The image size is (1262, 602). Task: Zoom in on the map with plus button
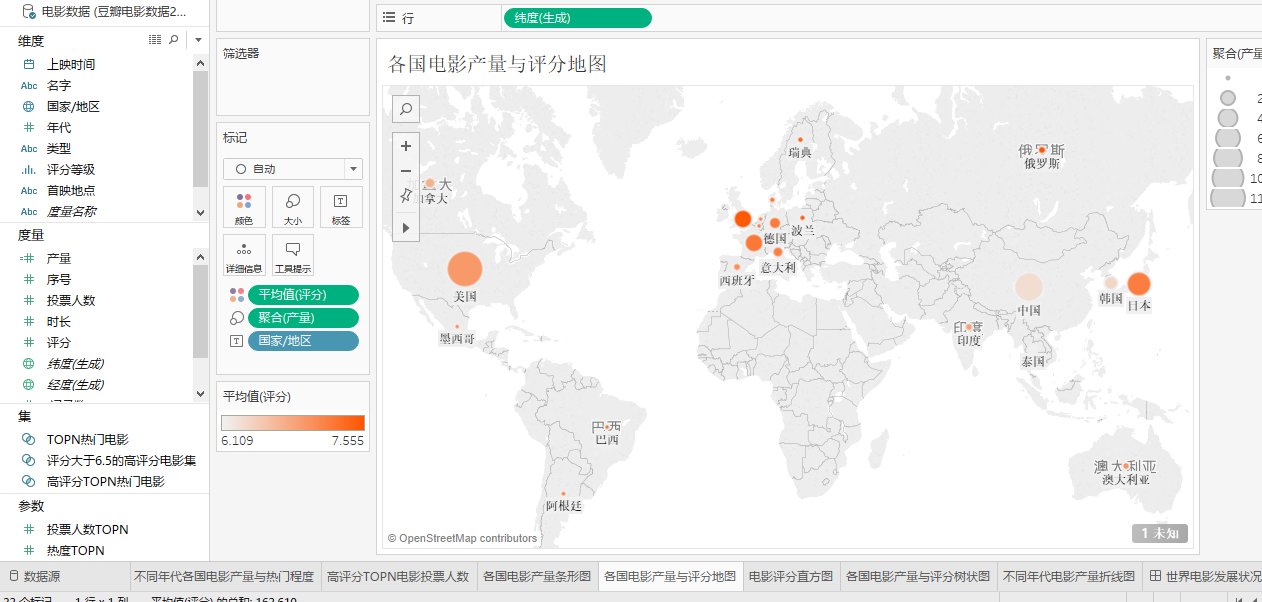coord(406,146)
